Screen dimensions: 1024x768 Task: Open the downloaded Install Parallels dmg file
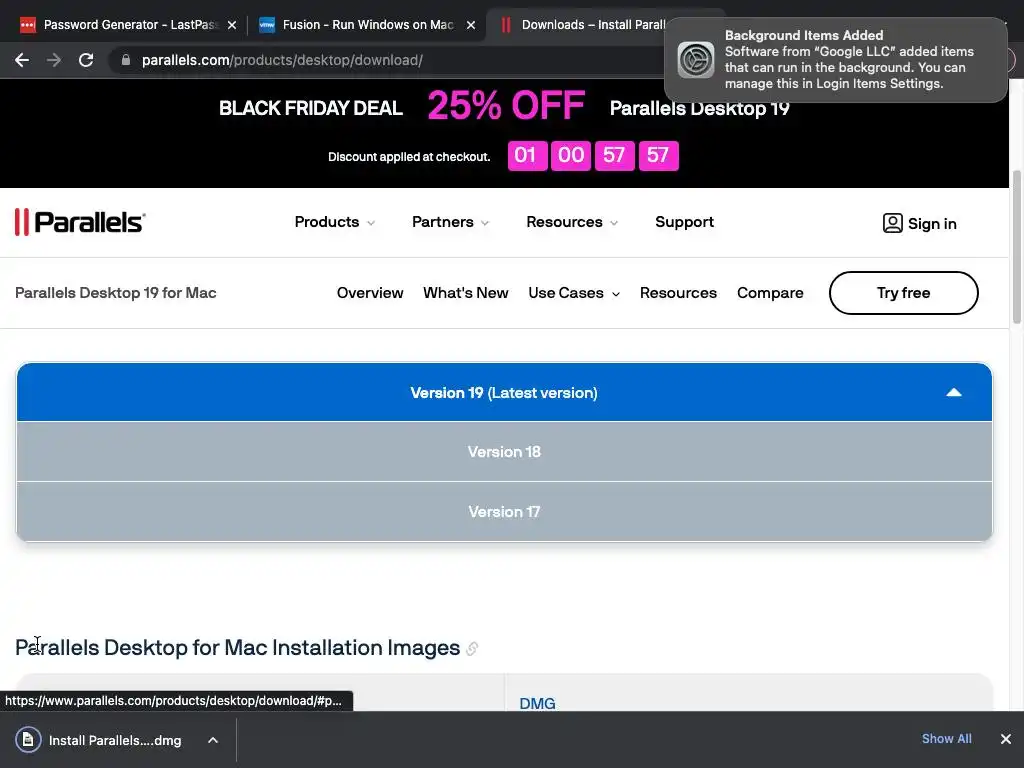pyautogui.click(x=115, y=741)
